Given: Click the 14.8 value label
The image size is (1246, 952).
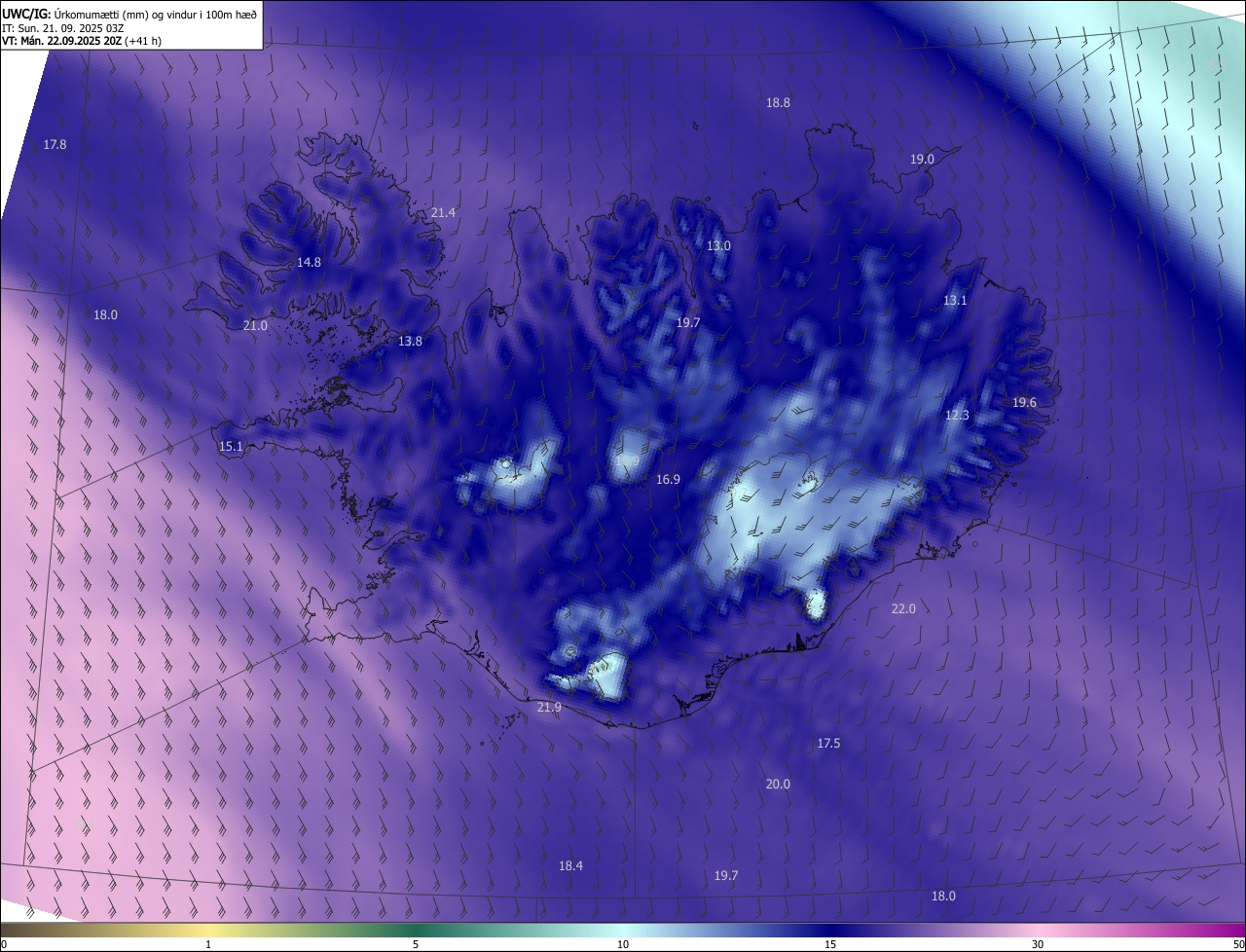Looking at the screenshot, I should click(x=309, y=262).
